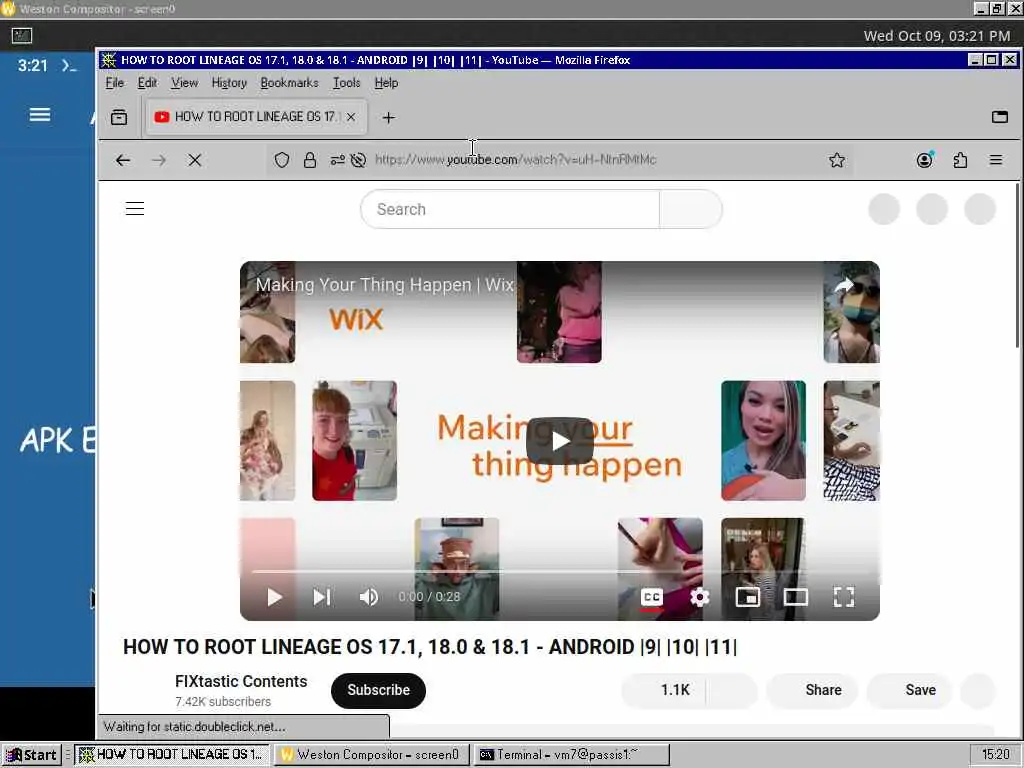Screen dimensions: 1024x768
Task: Open the video settings gear
Action: point(699,597)
